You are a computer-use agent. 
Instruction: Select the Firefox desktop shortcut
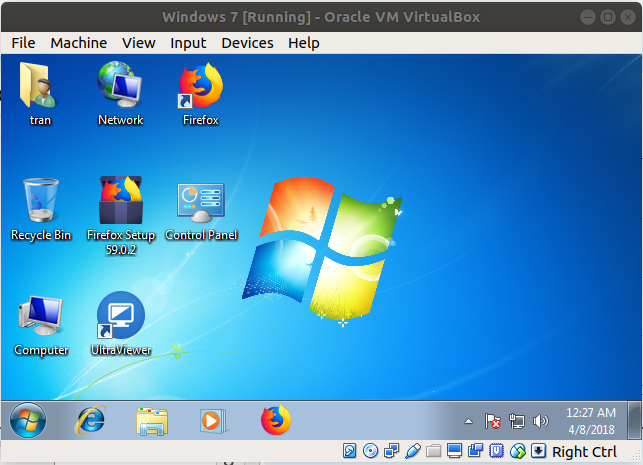coord(201,94)
